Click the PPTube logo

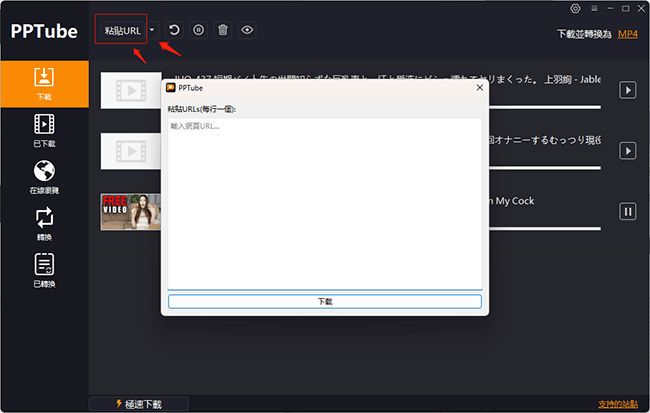tap(44, 31)
